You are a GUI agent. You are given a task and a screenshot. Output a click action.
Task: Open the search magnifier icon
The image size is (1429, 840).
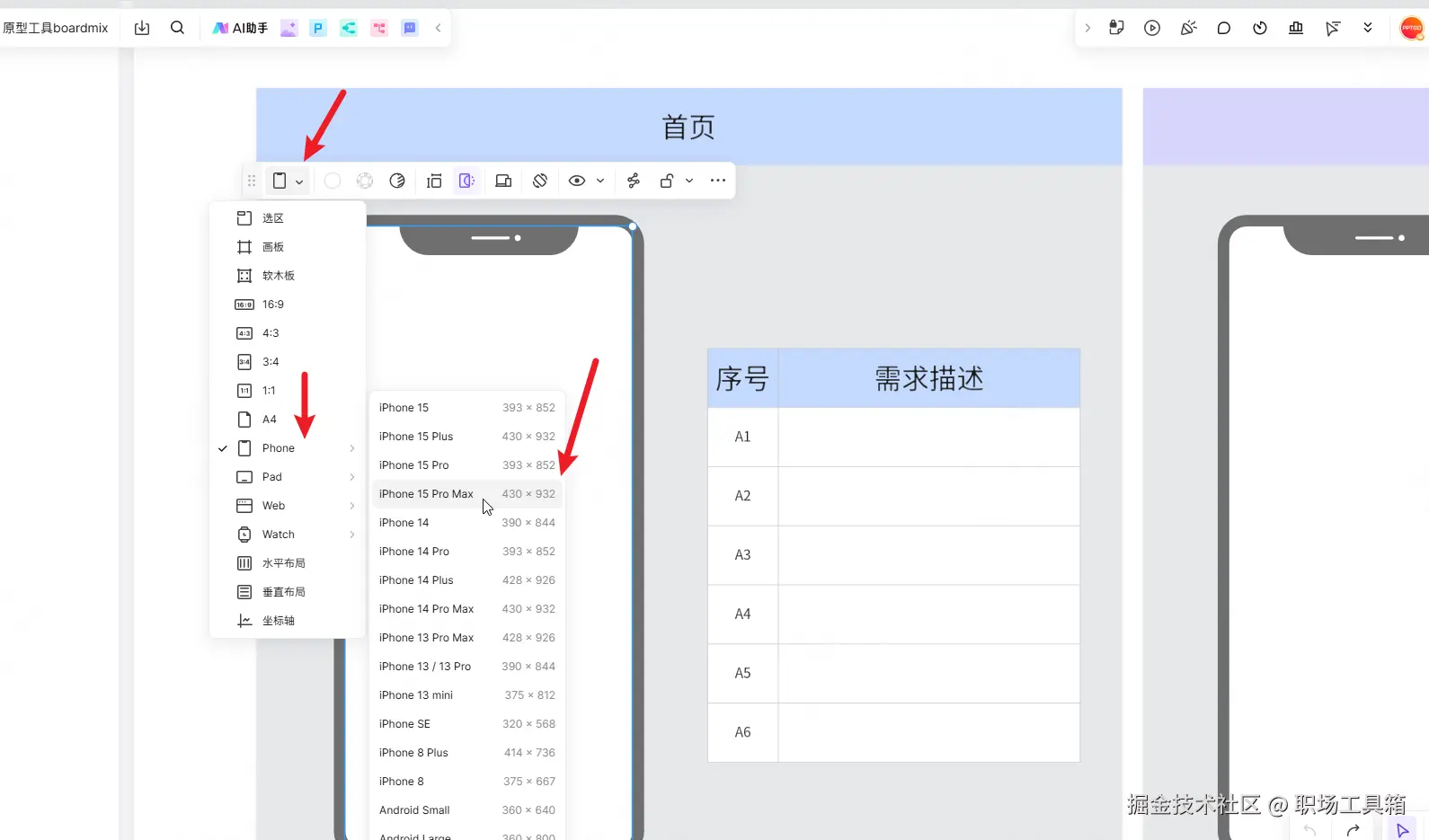tap(178, 28)
